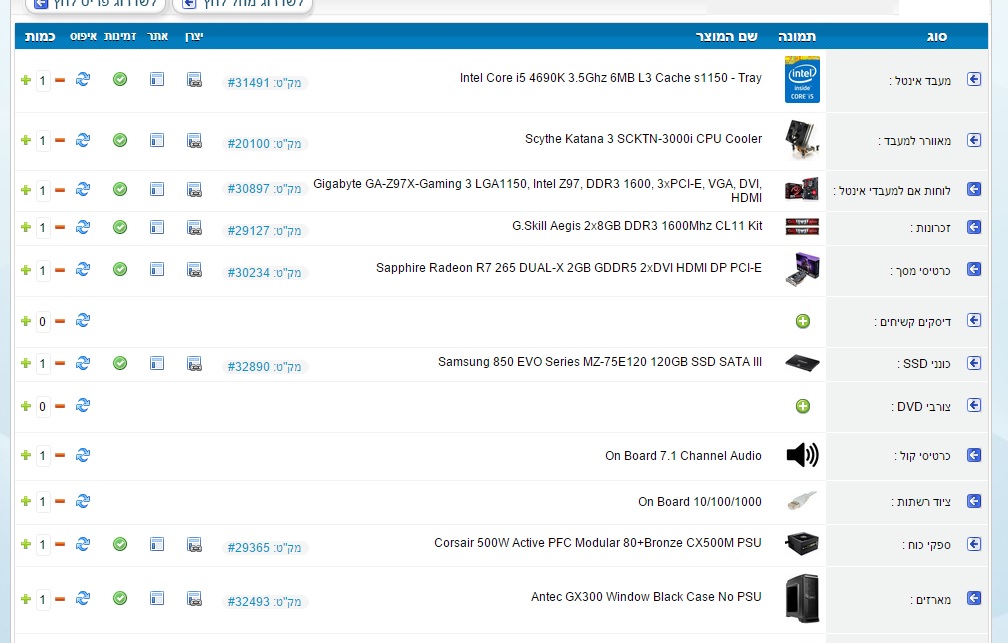
Task: Click reset icon for Intel Core i5 row
Action: [83, 79]
